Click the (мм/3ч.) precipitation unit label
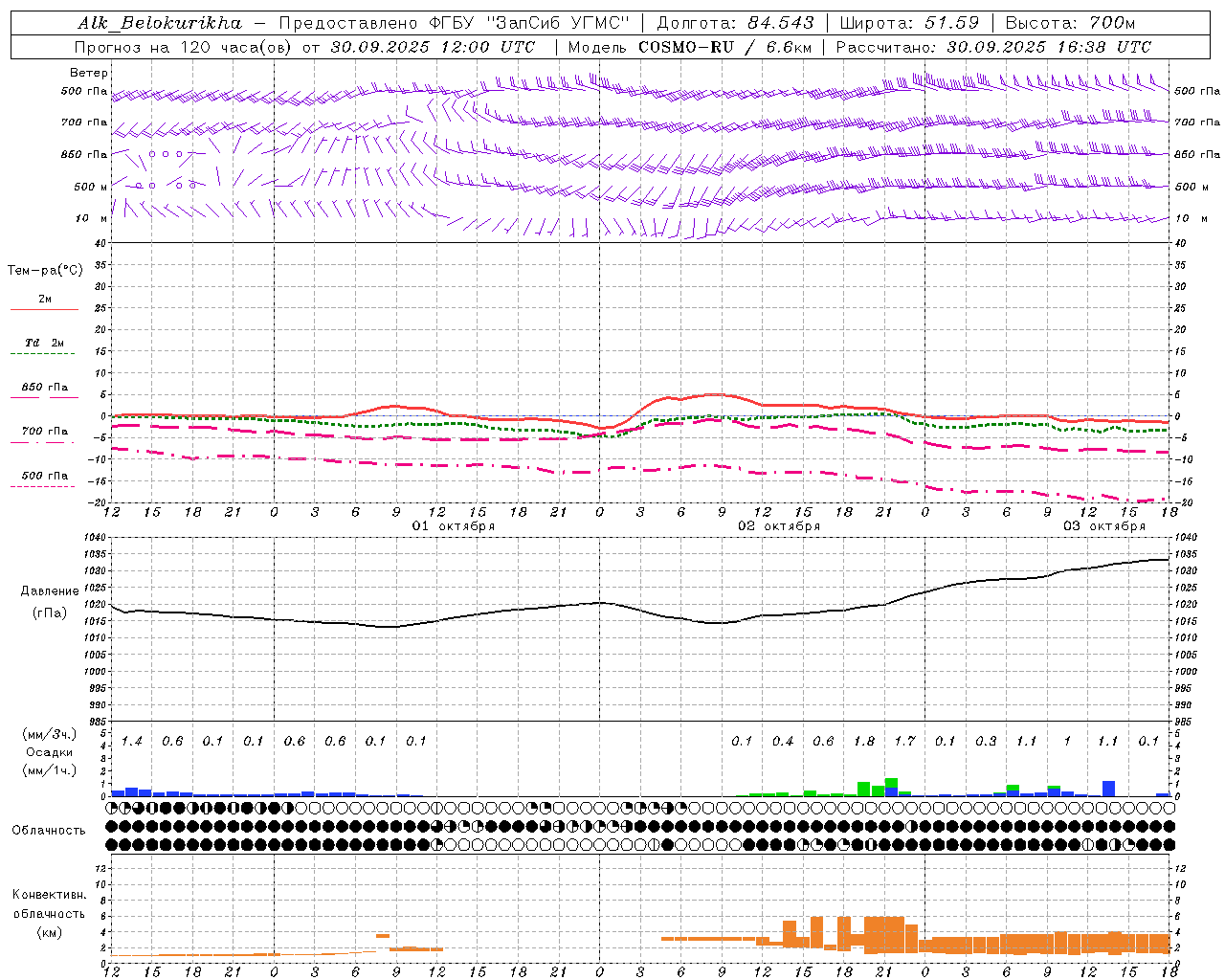Image resolution: width=1225 pixels, height=980 pixels. click(x=49, y=735)
